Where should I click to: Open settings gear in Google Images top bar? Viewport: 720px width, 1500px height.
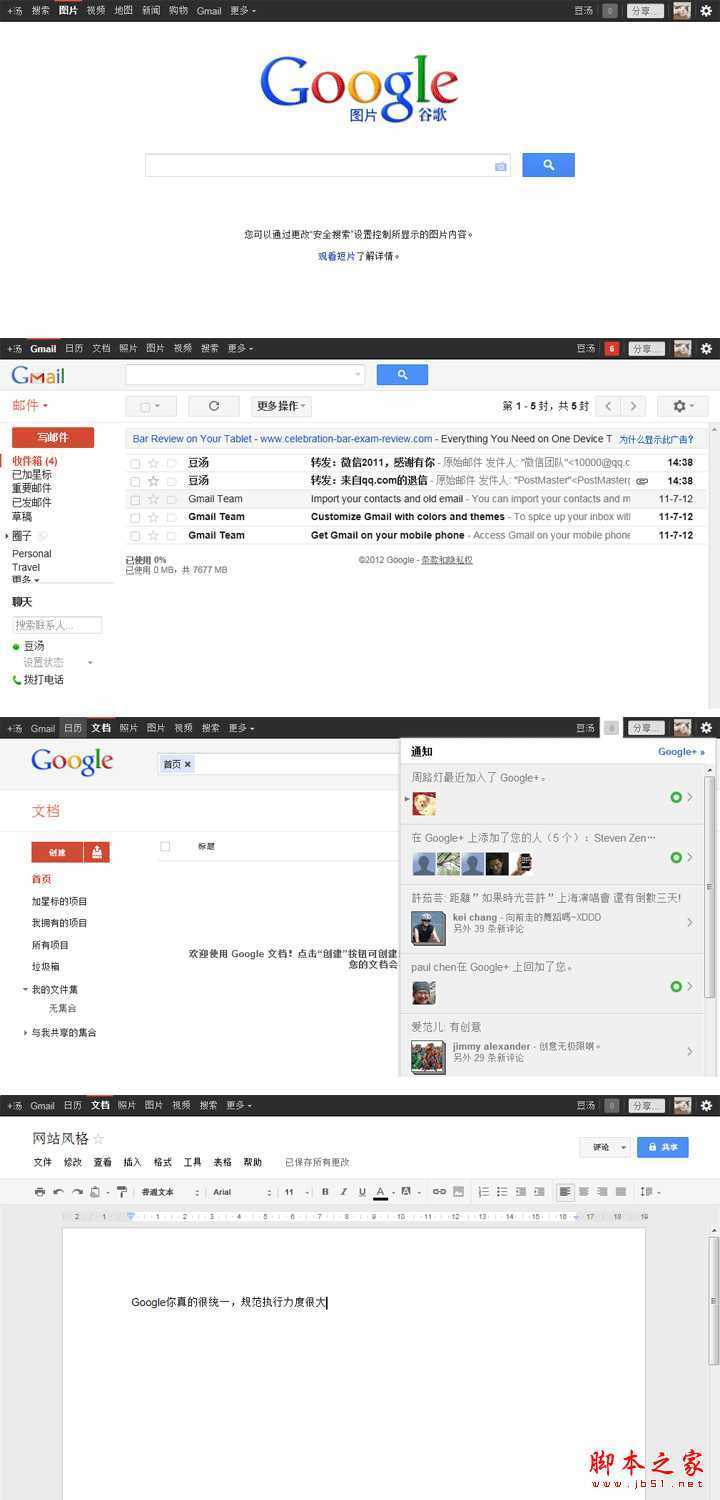click(706, 11)
